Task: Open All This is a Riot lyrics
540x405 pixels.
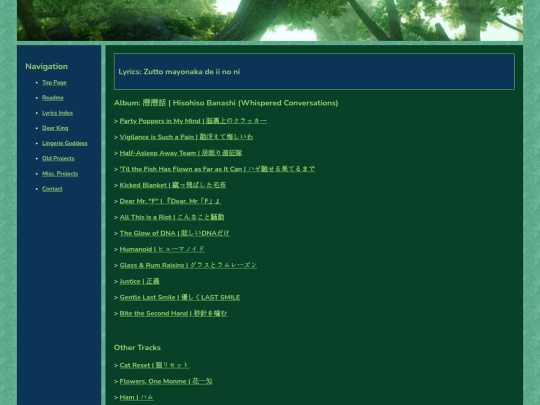Action: tap(172, 217)
